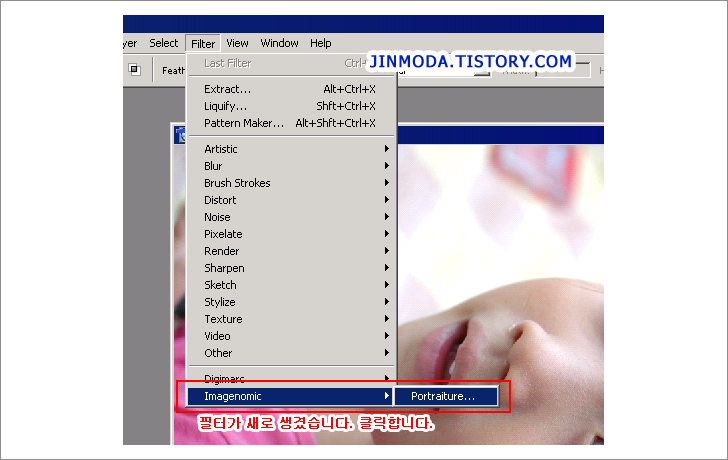Expand the Stylize filter submenu
This screenshot has width=728, height=460.
click(x=291, y=302)
